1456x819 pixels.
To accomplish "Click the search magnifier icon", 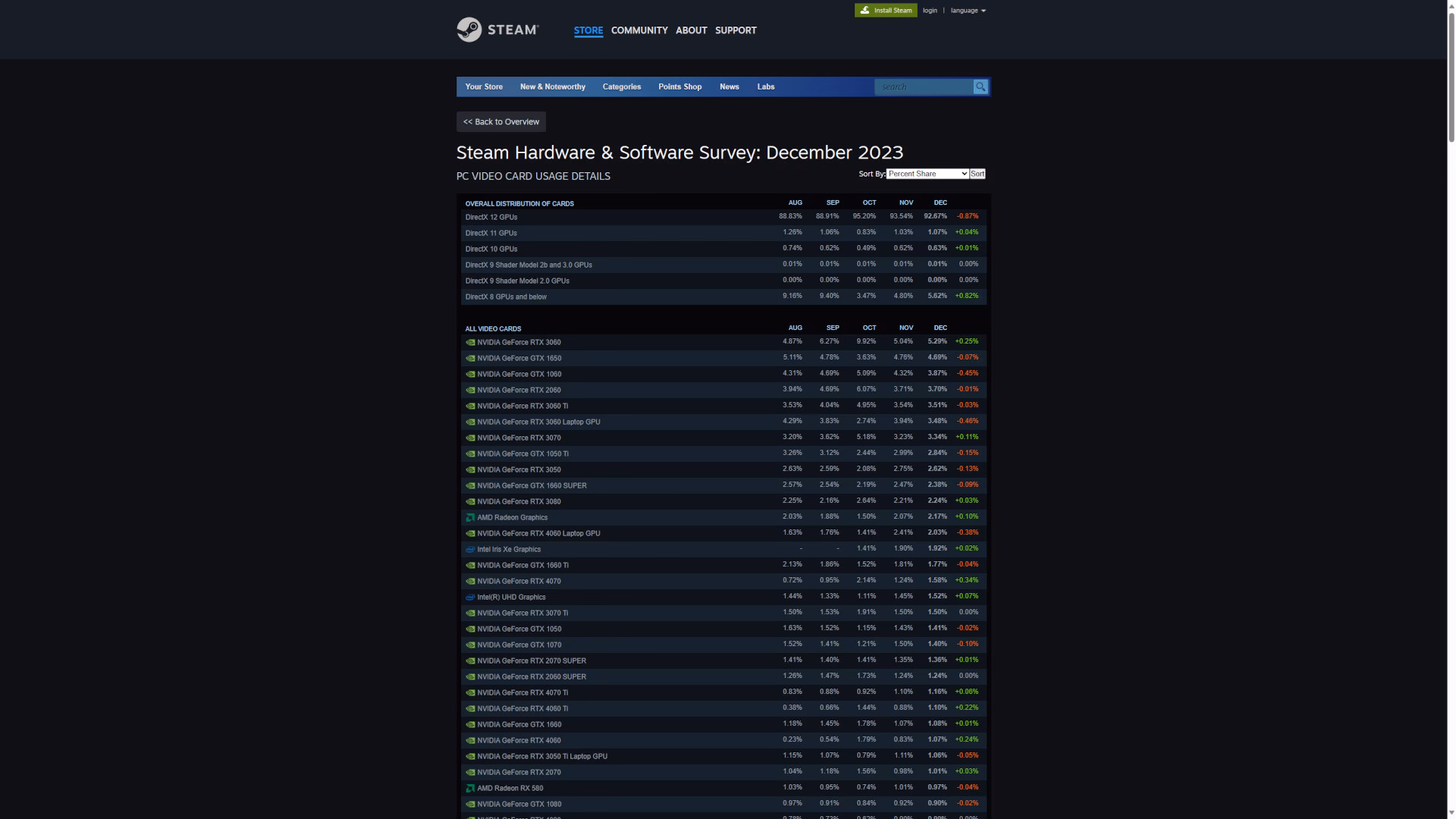I will point(981,86).
